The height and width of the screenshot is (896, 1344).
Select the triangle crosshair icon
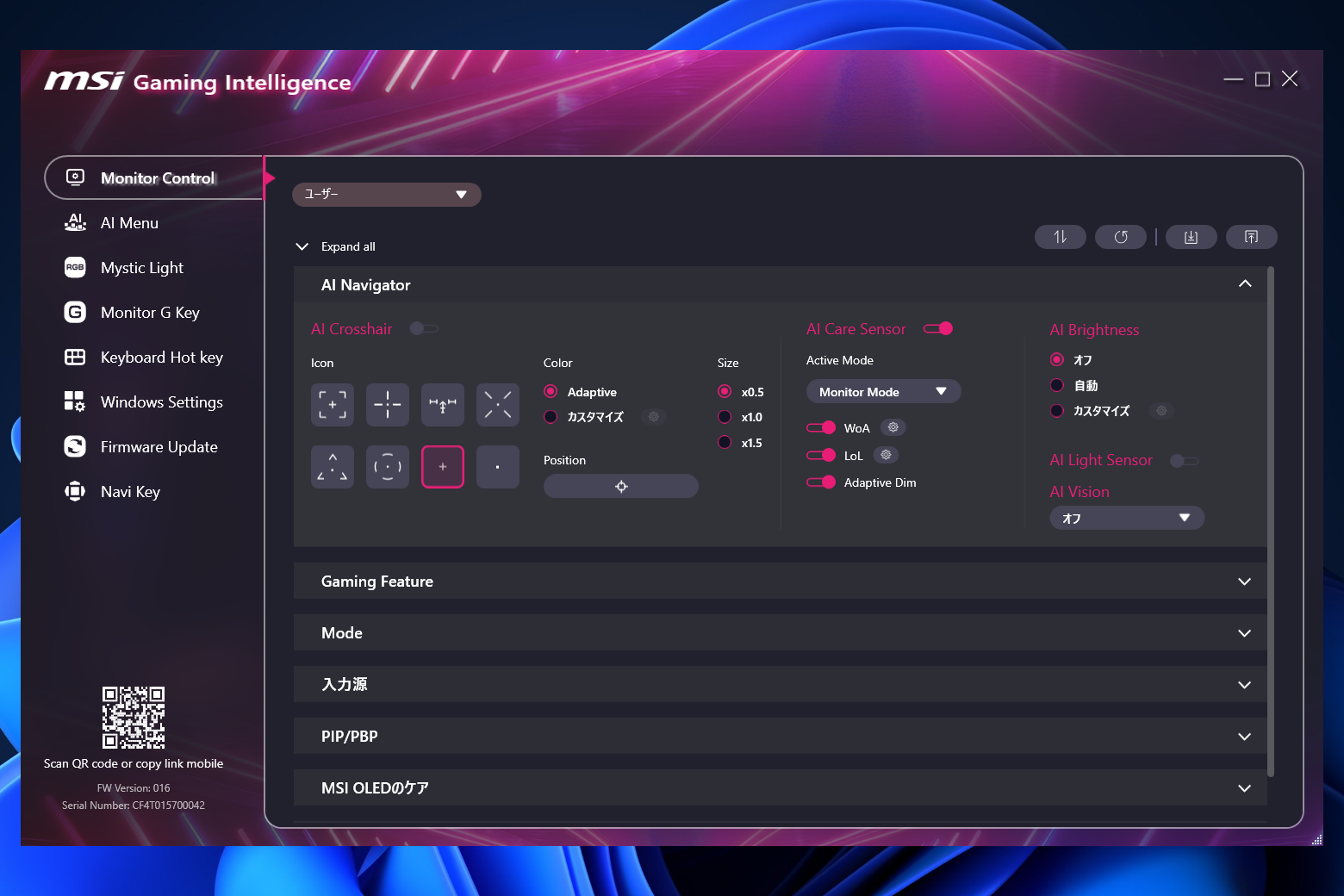pos(332,466)
